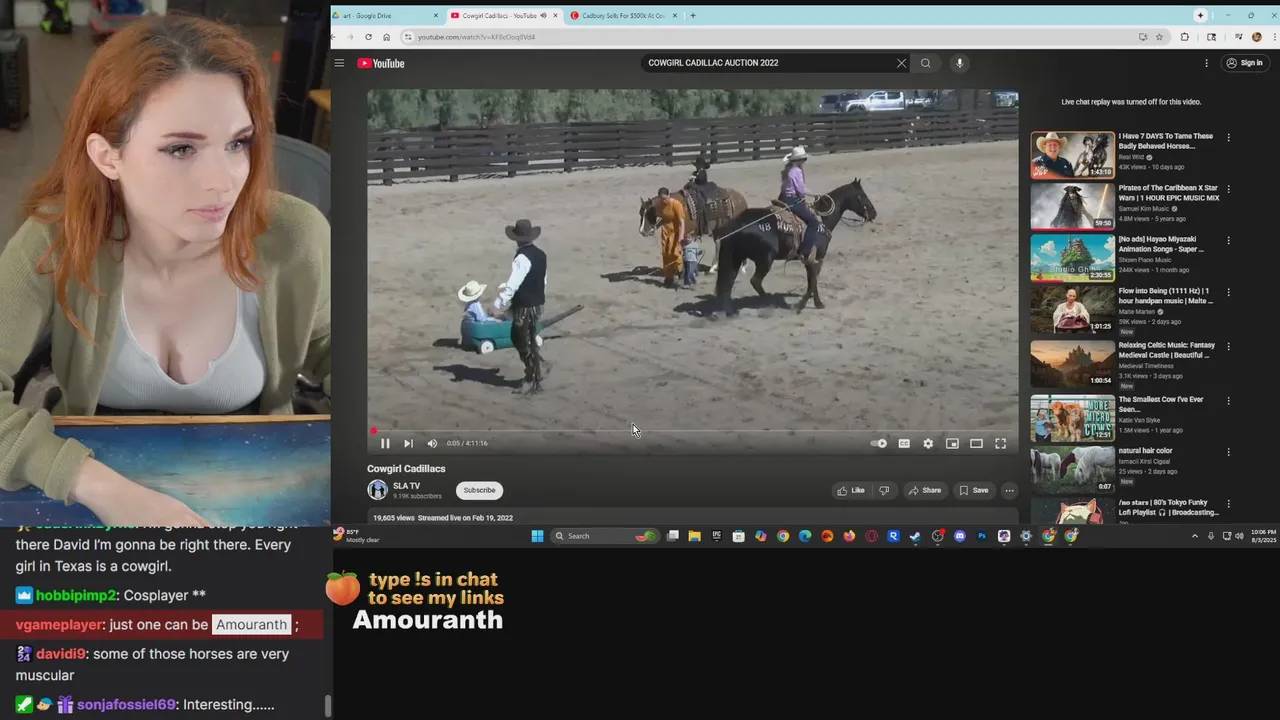Switch to the Cadbury Sells tab
This screenshot has height=720, width=1280.
click(x=623, y=15)
